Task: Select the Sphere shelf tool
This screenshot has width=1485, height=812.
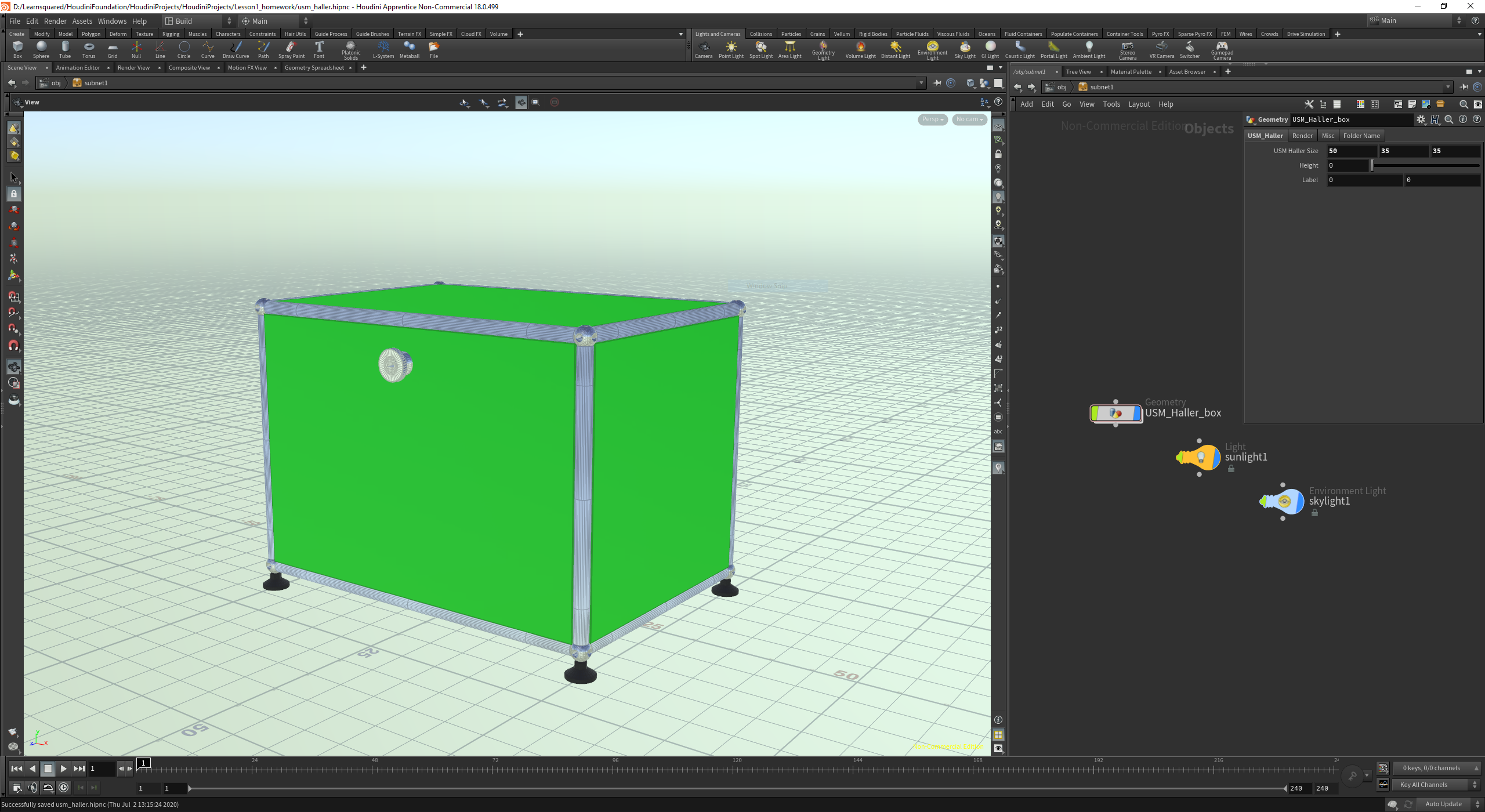Action: click(41, 50)
